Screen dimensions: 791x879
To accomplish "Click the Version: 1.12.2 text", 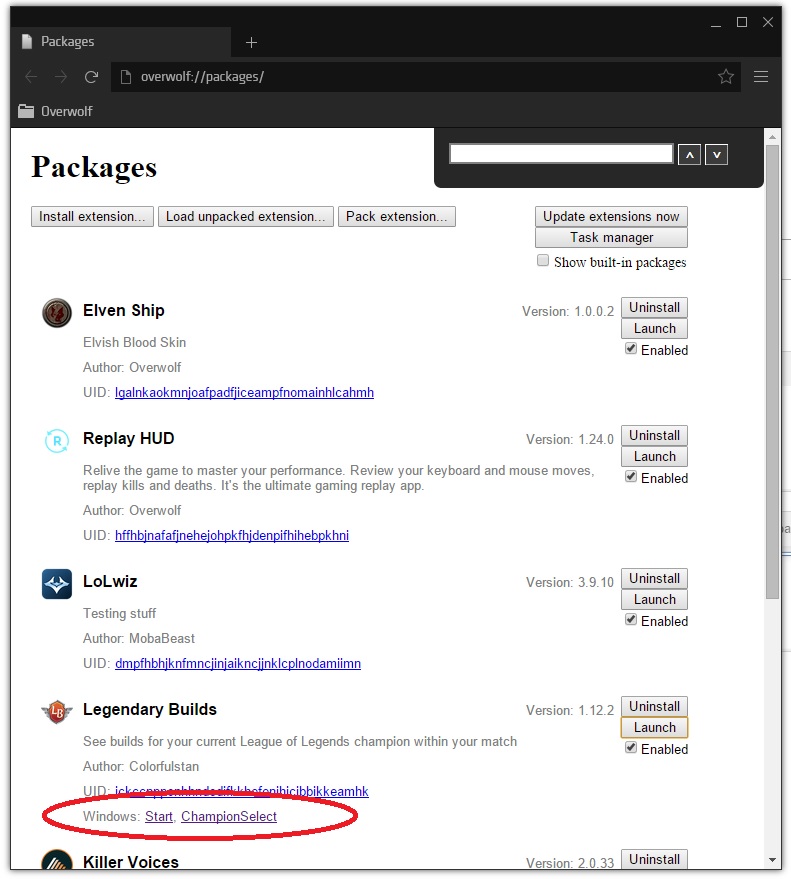I will [570, 710].
